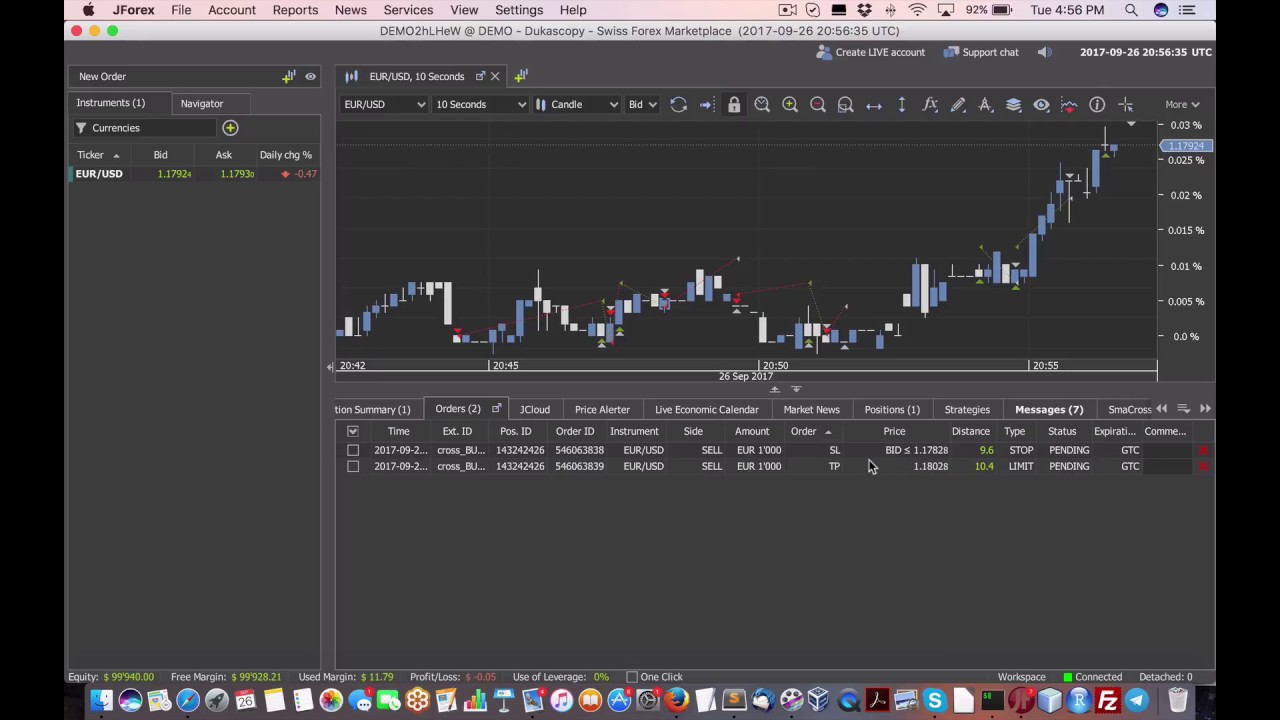Toggle New Order panel eye icon
This screenshot has width=1280, height=720.
click(310, 76)
